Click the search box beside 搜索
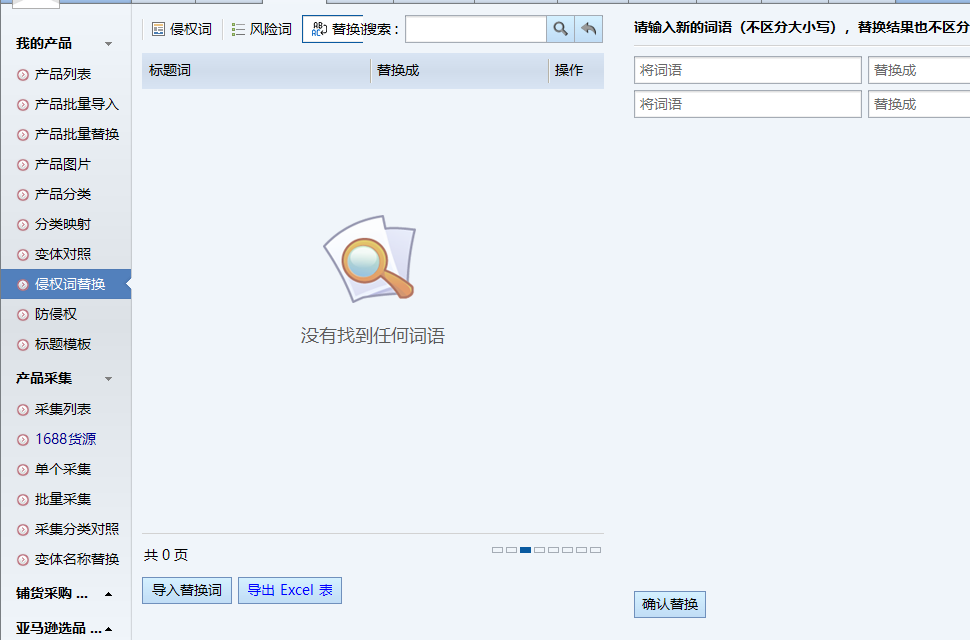Screen dimensions: 970x640 click(476, 29)
